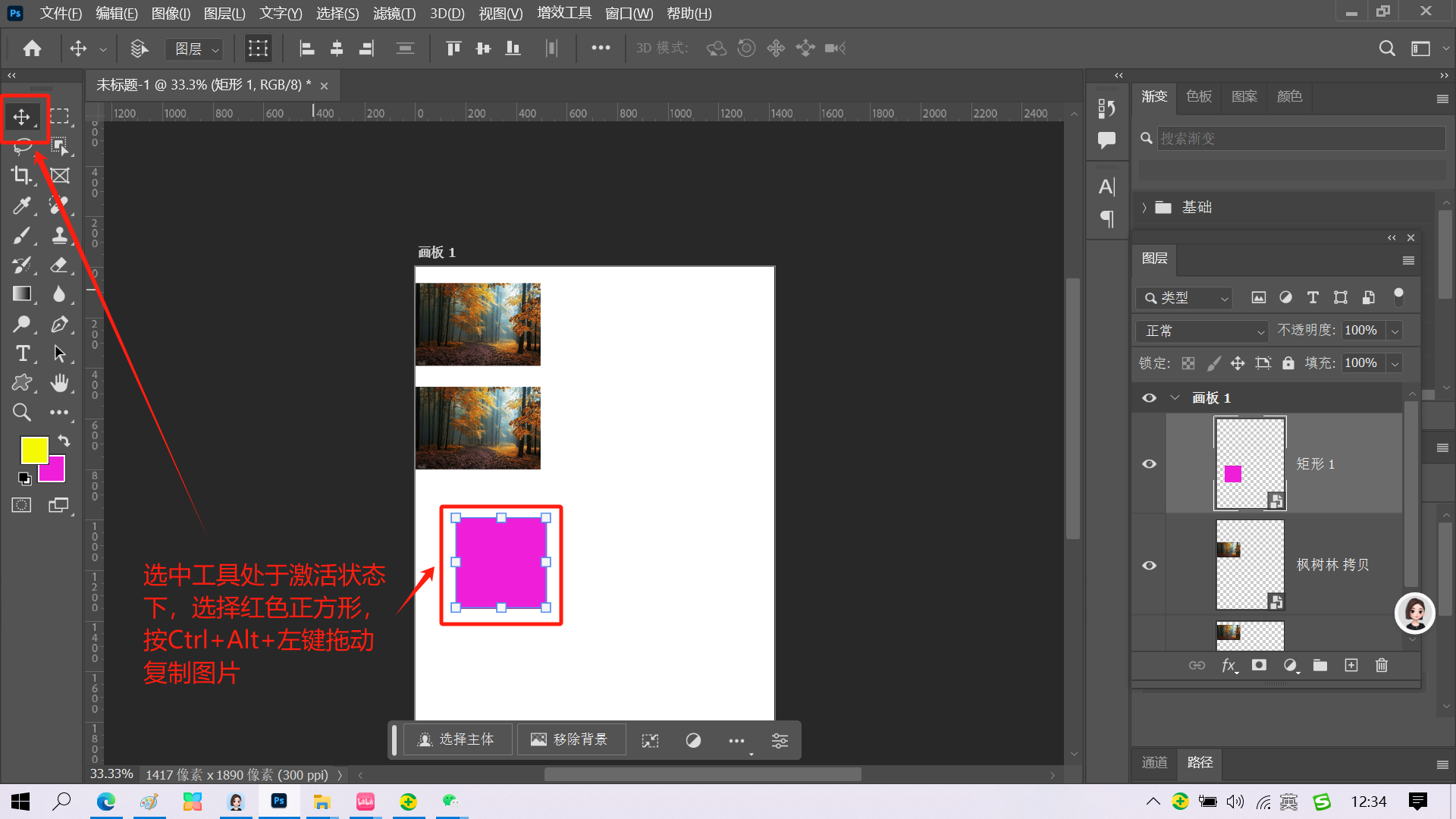The width and height of the screenshot is (1456, 819).
Task: Switch to the 色板 tab
Action: click(1199, 96)
